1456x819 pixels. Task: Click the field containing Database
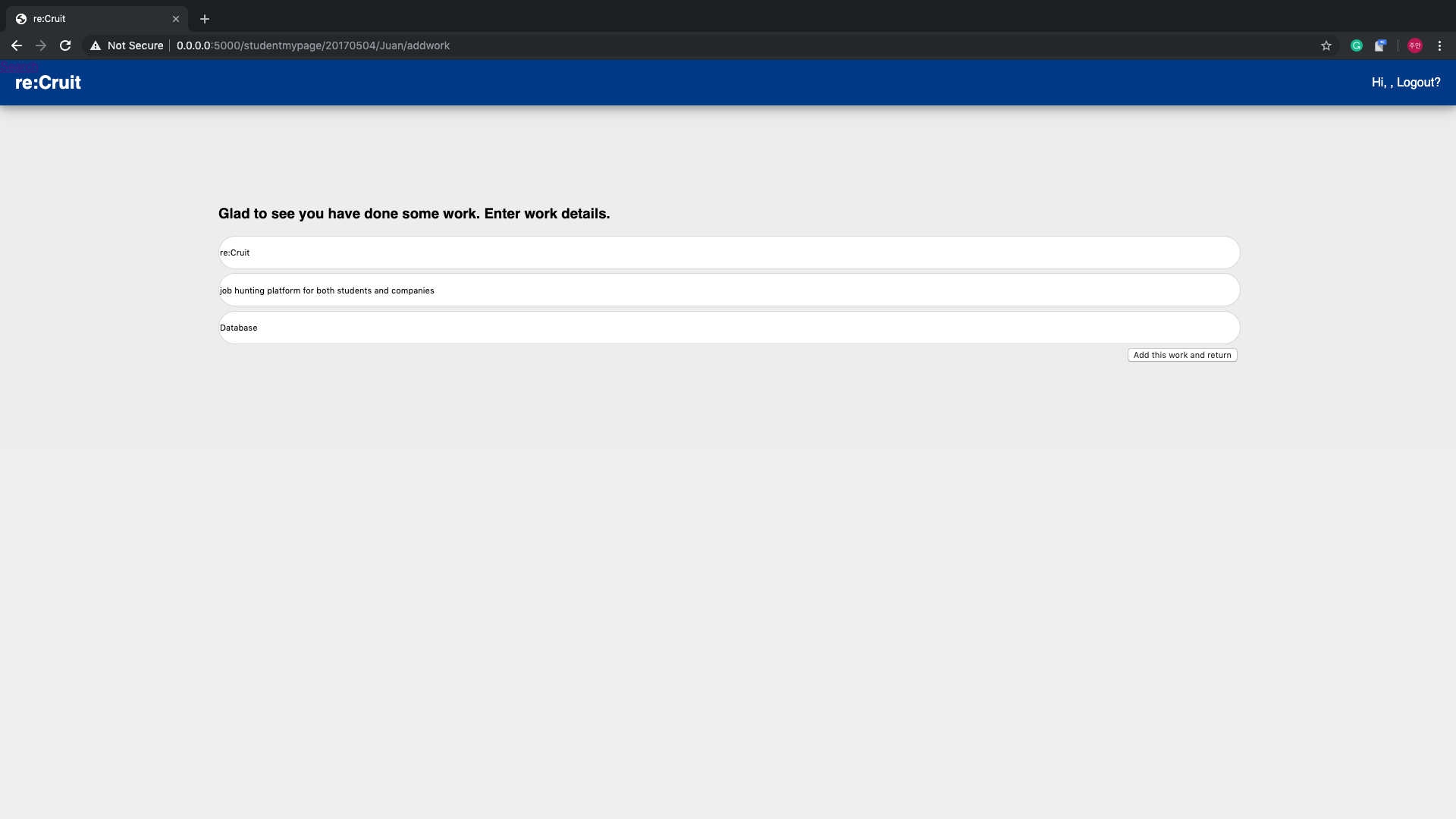[x=728, y=328]
